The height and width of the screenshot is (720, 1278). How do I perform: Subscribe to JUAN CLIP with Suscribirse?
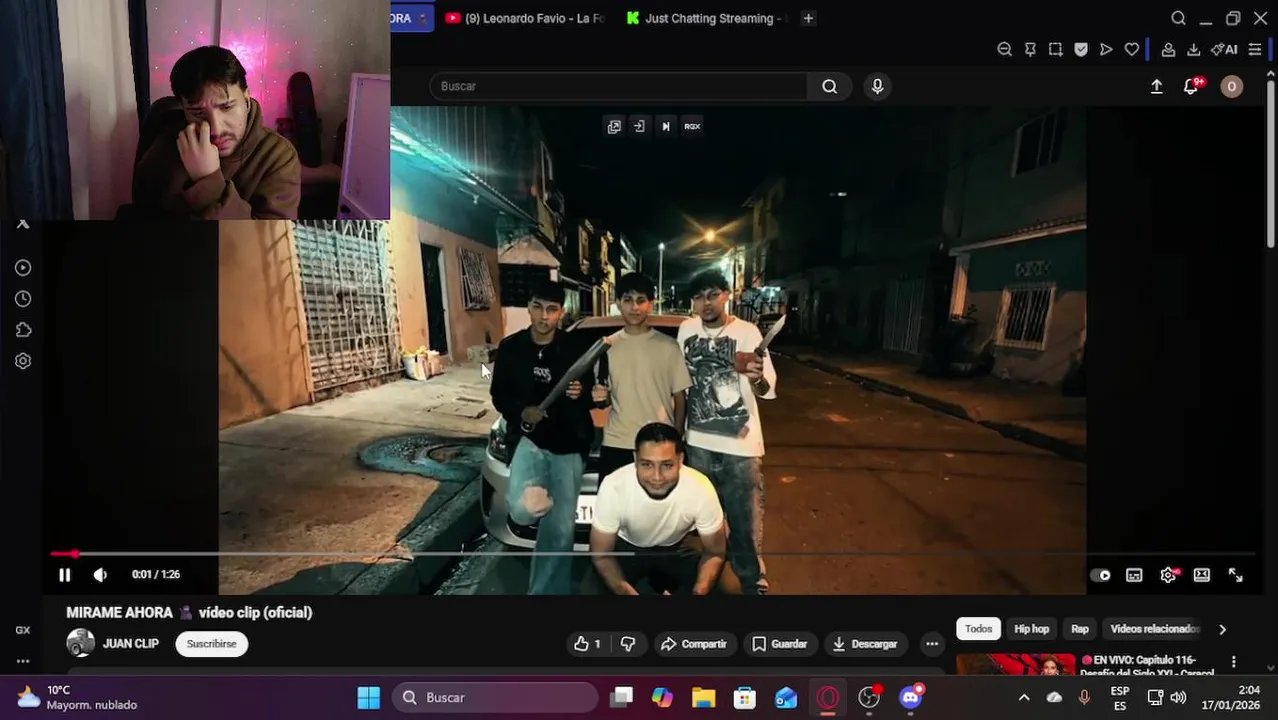[212, 644]
